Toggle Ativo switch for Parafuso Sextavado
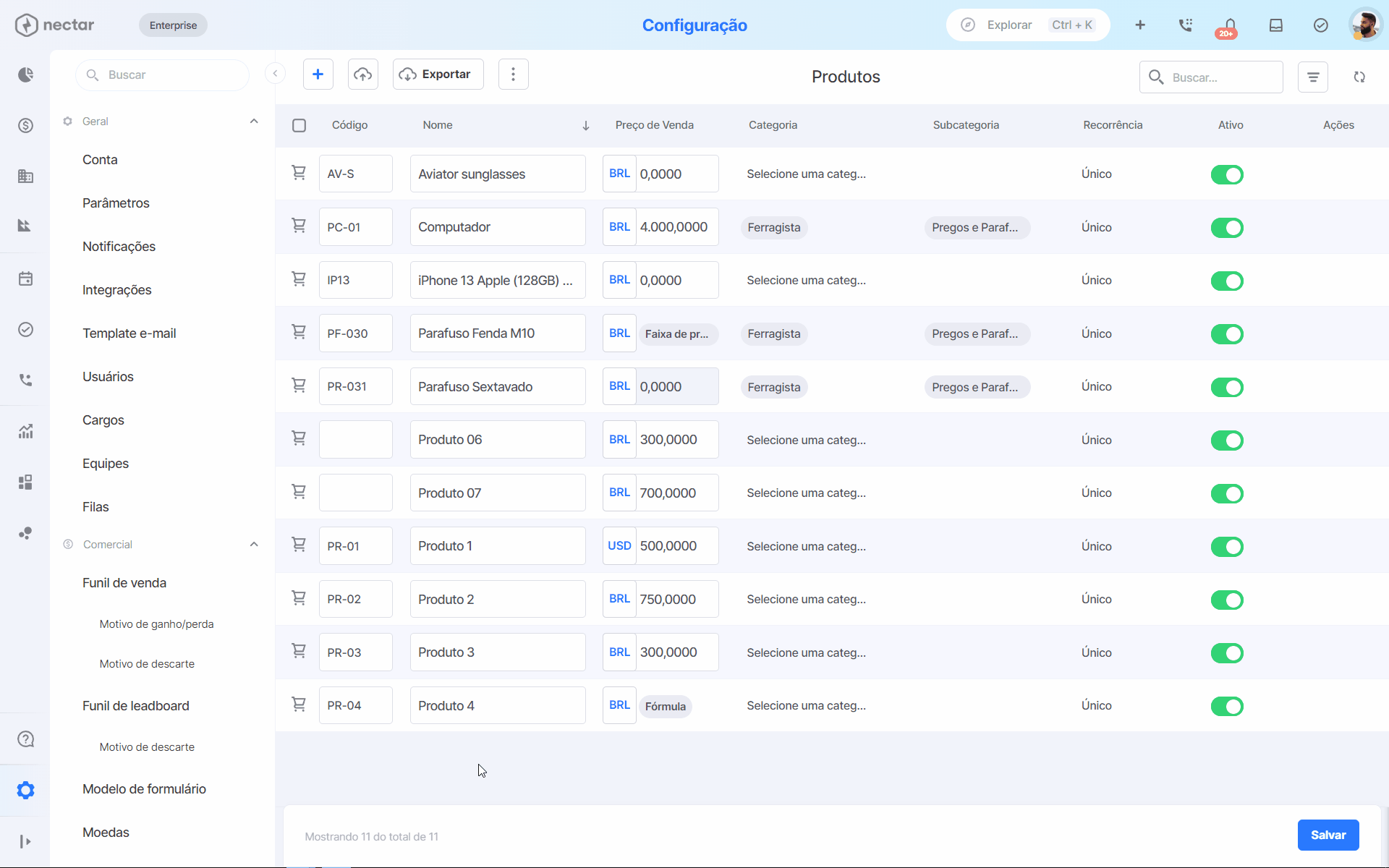1389x868 pixels. [1227, 387]
